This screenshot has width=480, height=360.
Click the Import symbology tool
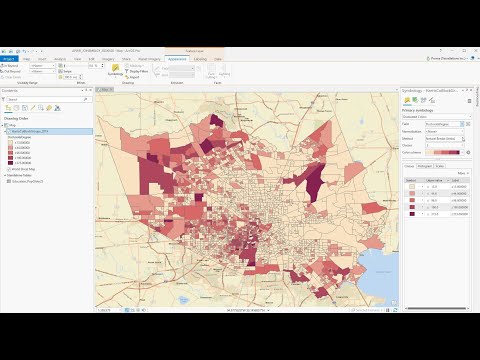click(132, 77)
